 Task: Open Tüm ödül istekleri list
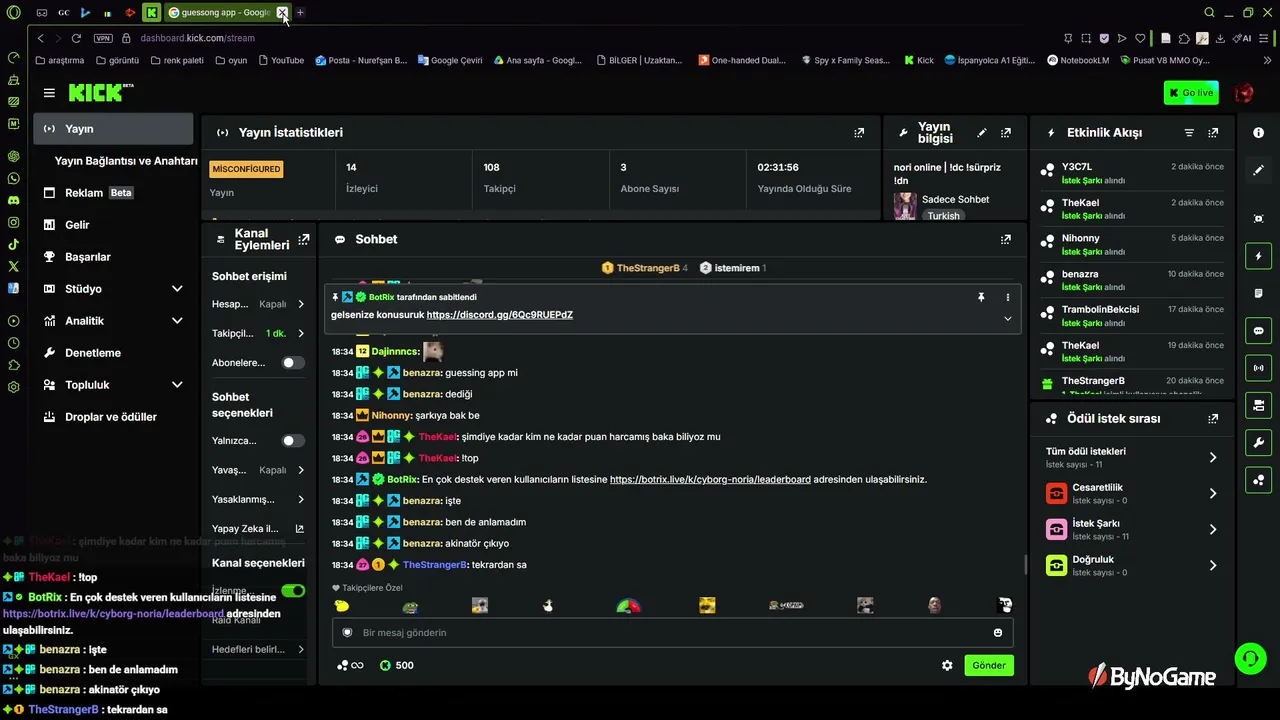coord(1131,457)
